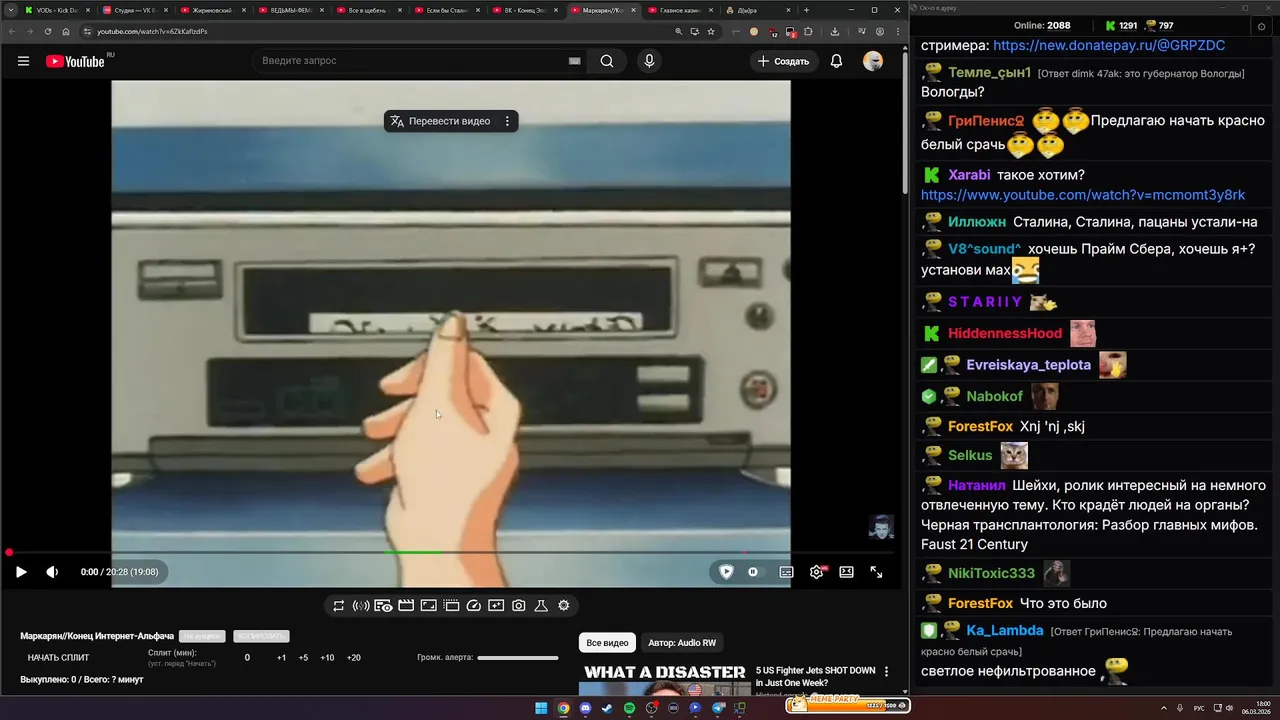Adjust the Громк. алерта volume slider
The image size is (1280, 720).
(x=518, y=658)
